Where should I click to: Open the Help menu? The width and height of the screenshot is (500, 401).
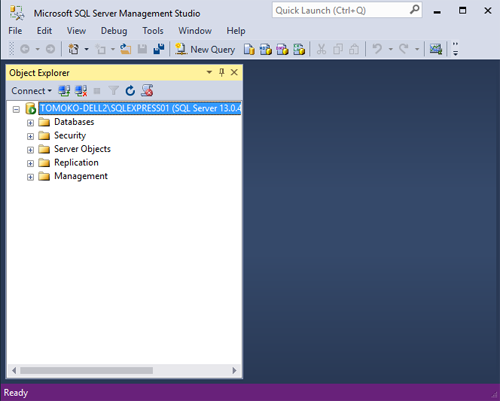[x=236, y=31]
